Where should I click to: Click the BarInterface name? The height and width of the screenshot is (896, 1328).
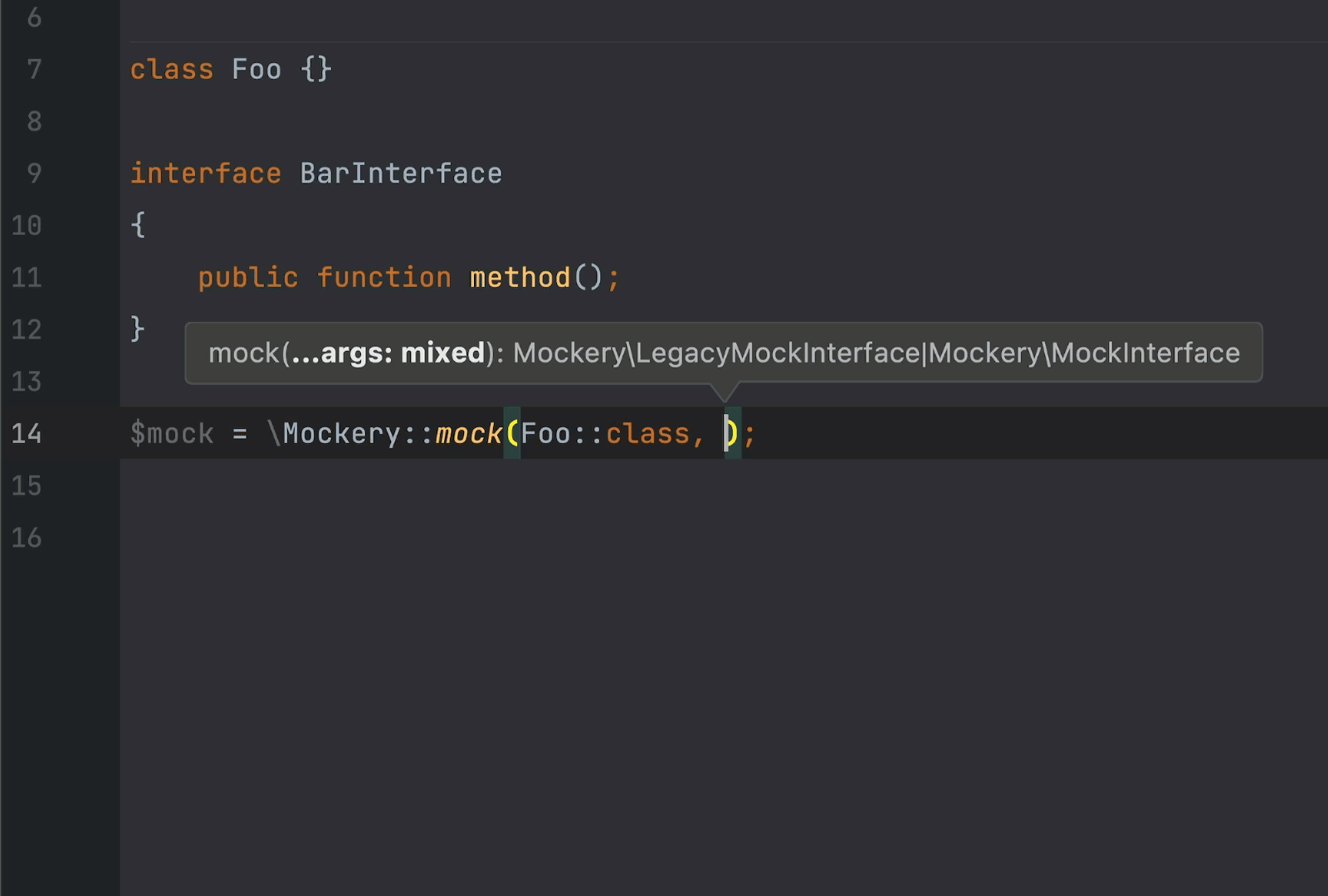(401, 173)
